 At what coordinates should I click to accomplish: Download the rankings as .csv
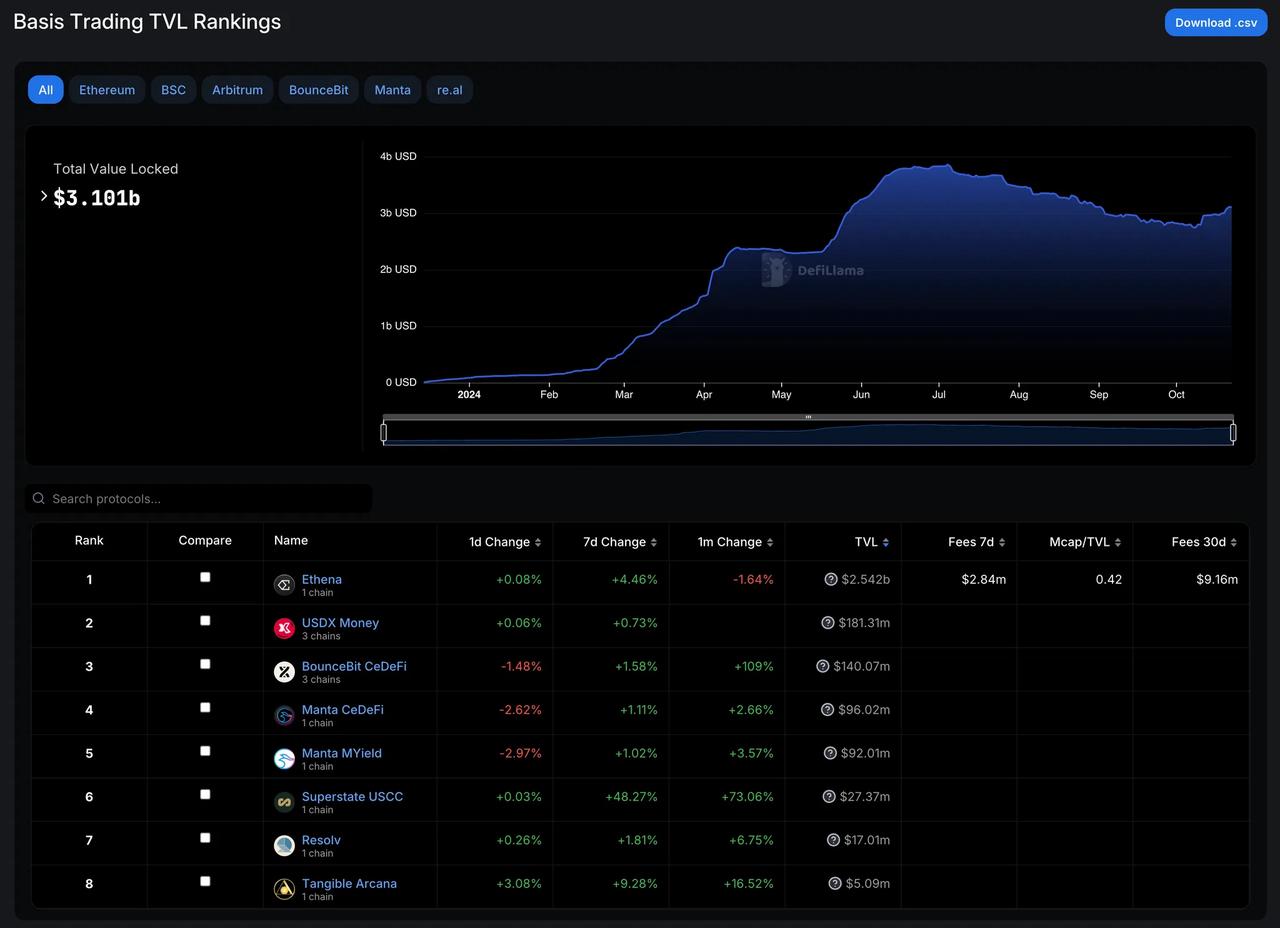pyautogui.click(x=1216, y=23)
